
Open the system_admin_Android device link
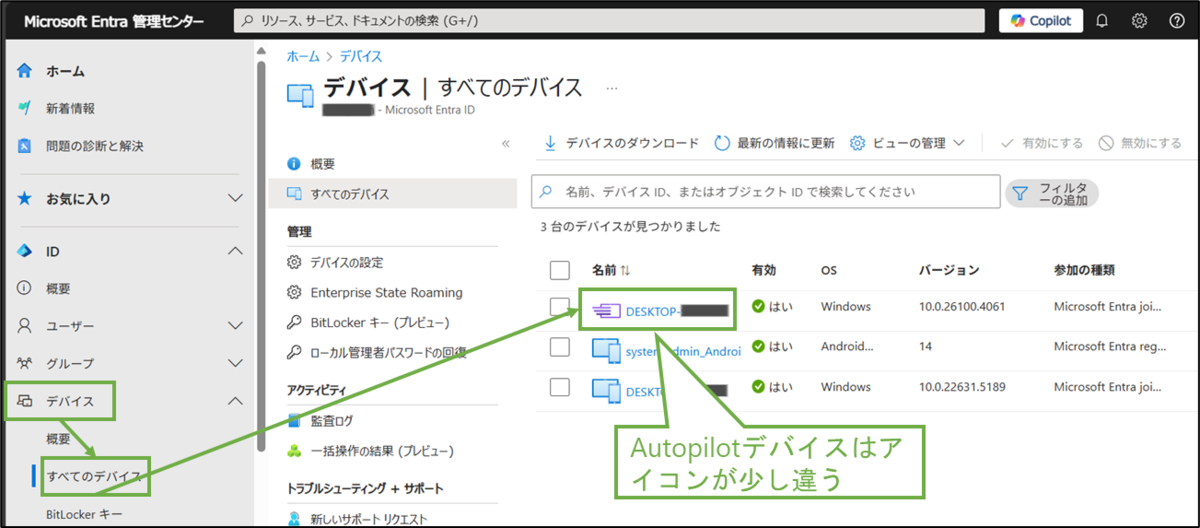(684, 351)
